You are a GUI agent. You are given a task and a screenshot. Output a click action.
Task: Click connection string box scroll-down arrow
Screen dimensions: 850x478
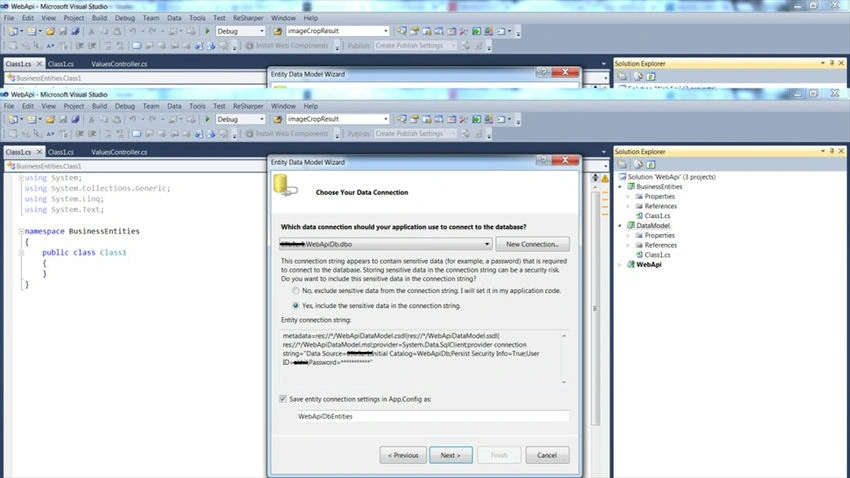[x=564, y=382]
